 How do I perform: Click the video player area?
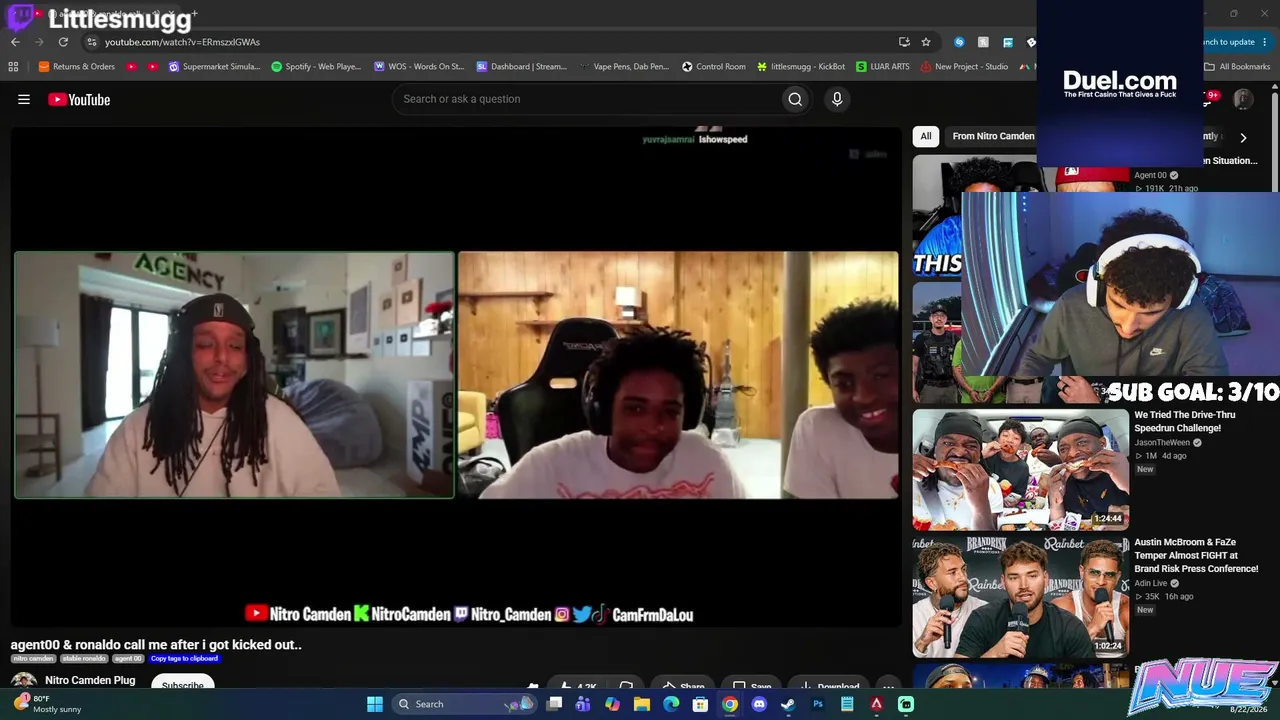coord(456,376)
